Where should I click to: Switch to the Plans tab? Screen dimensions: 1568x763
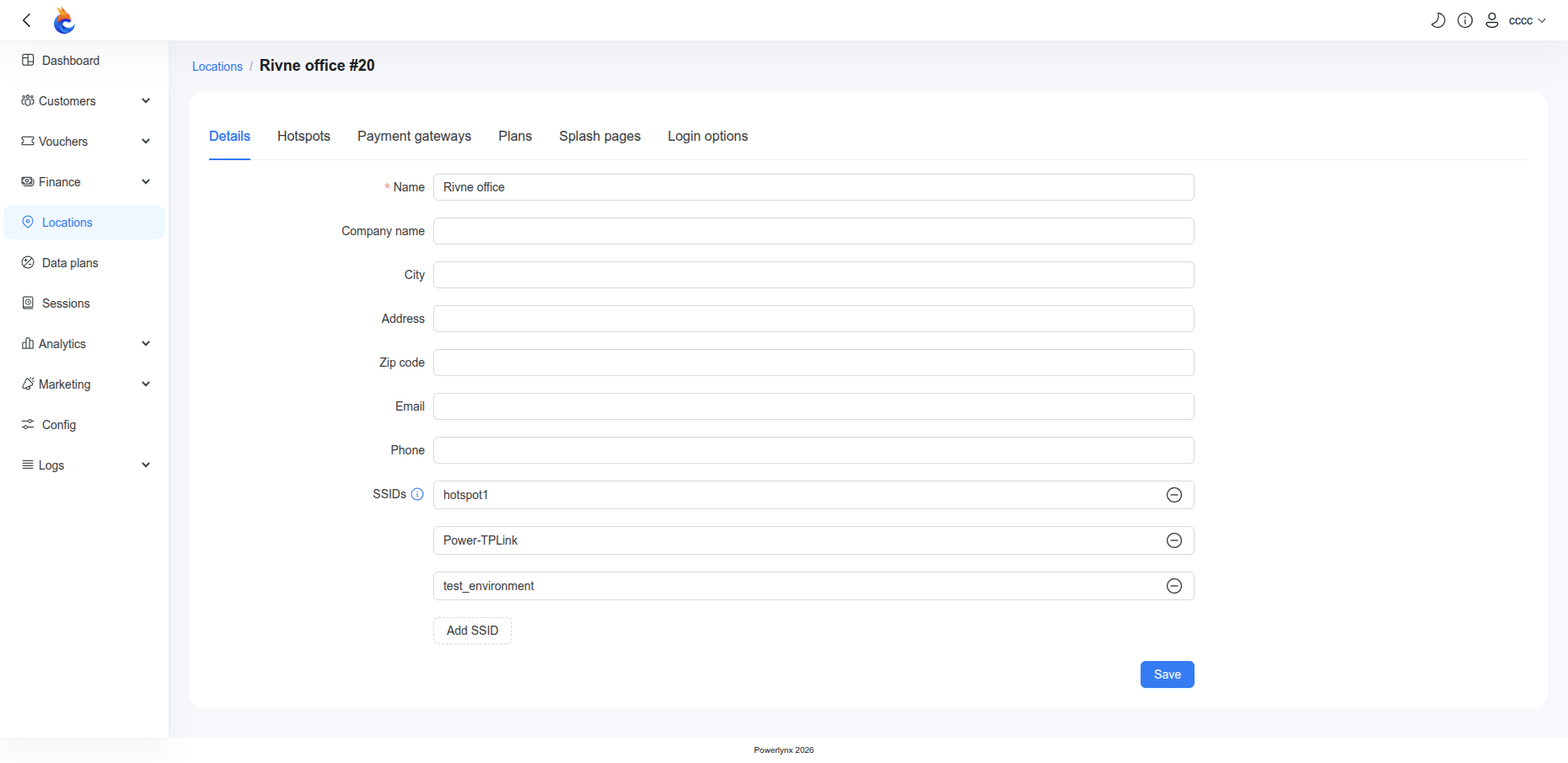pyautogui.click(x=515, y=136)
